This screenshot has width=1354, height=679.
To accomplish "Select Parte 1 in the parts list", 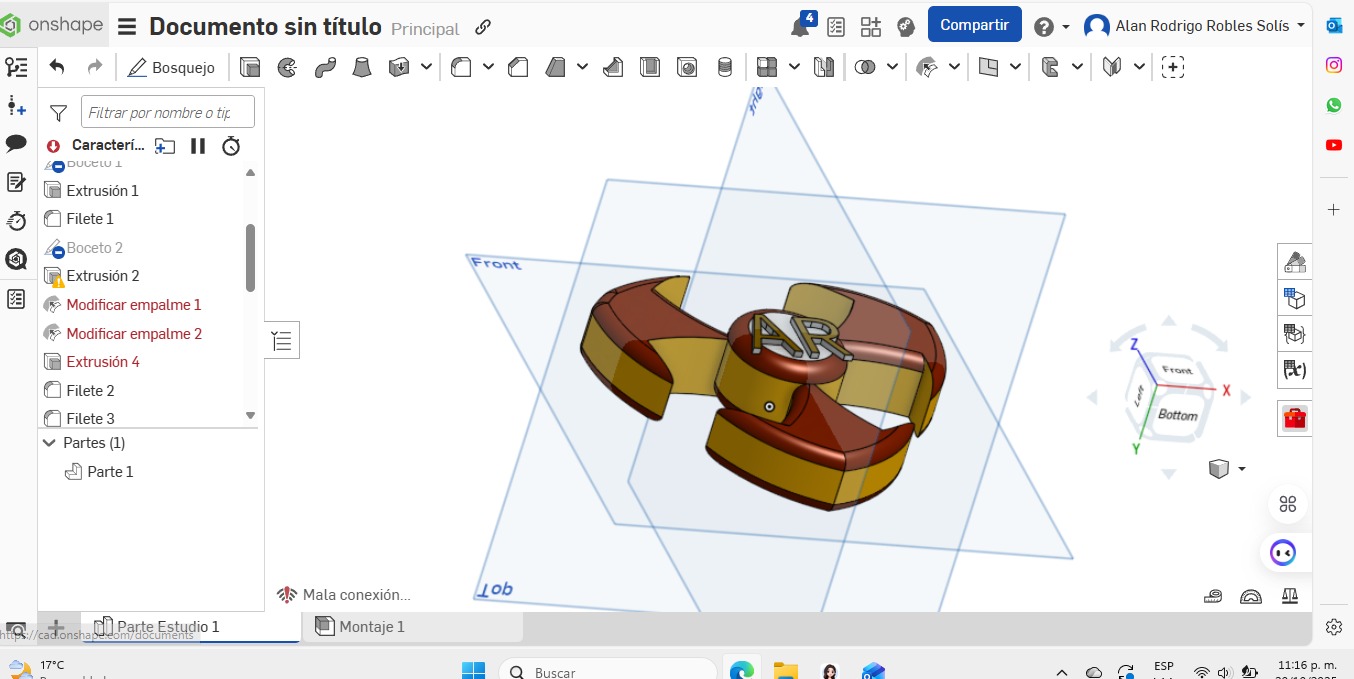I will tap(110, 471).
